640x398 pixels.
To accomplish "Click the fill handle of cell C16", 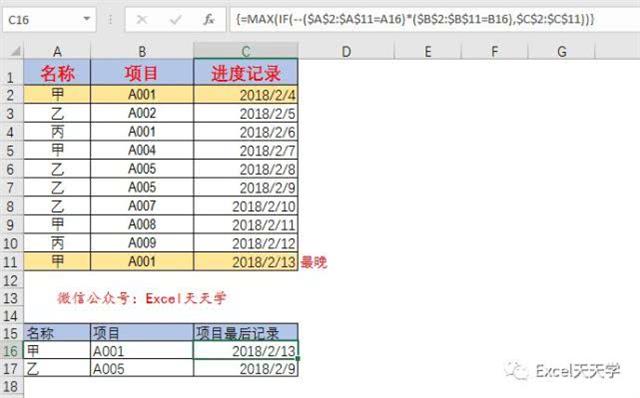I will pyautogui.click(x=298, y=359).
